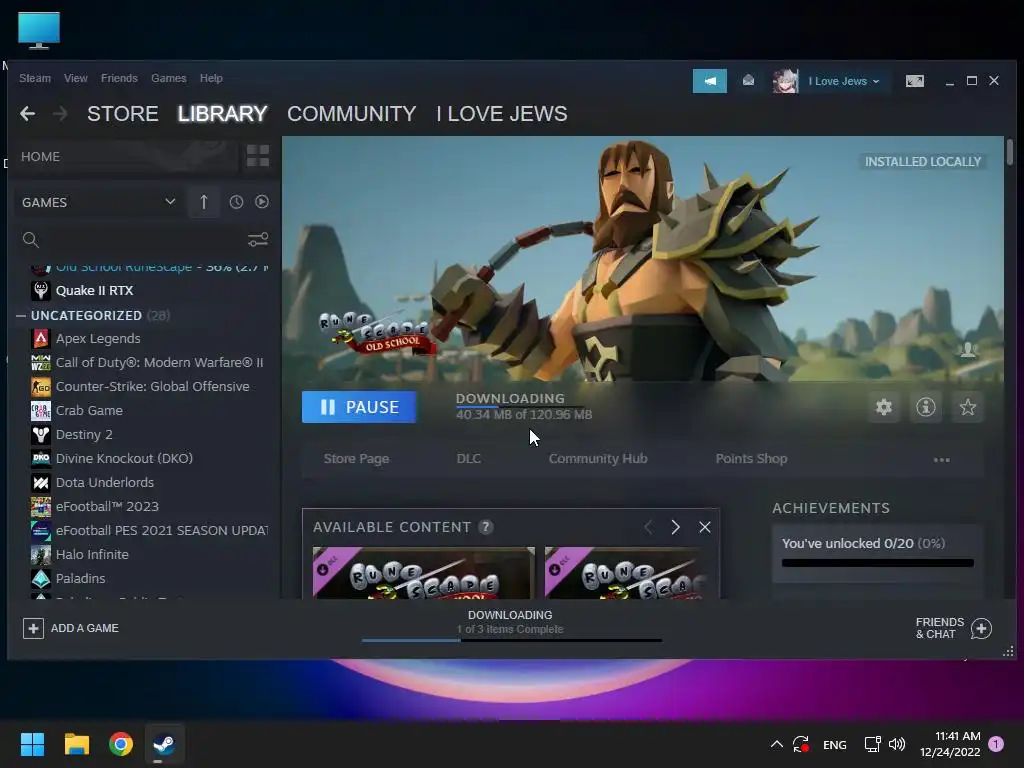
Task: Open the inbox envelope icon
Action: pos(748,80)
